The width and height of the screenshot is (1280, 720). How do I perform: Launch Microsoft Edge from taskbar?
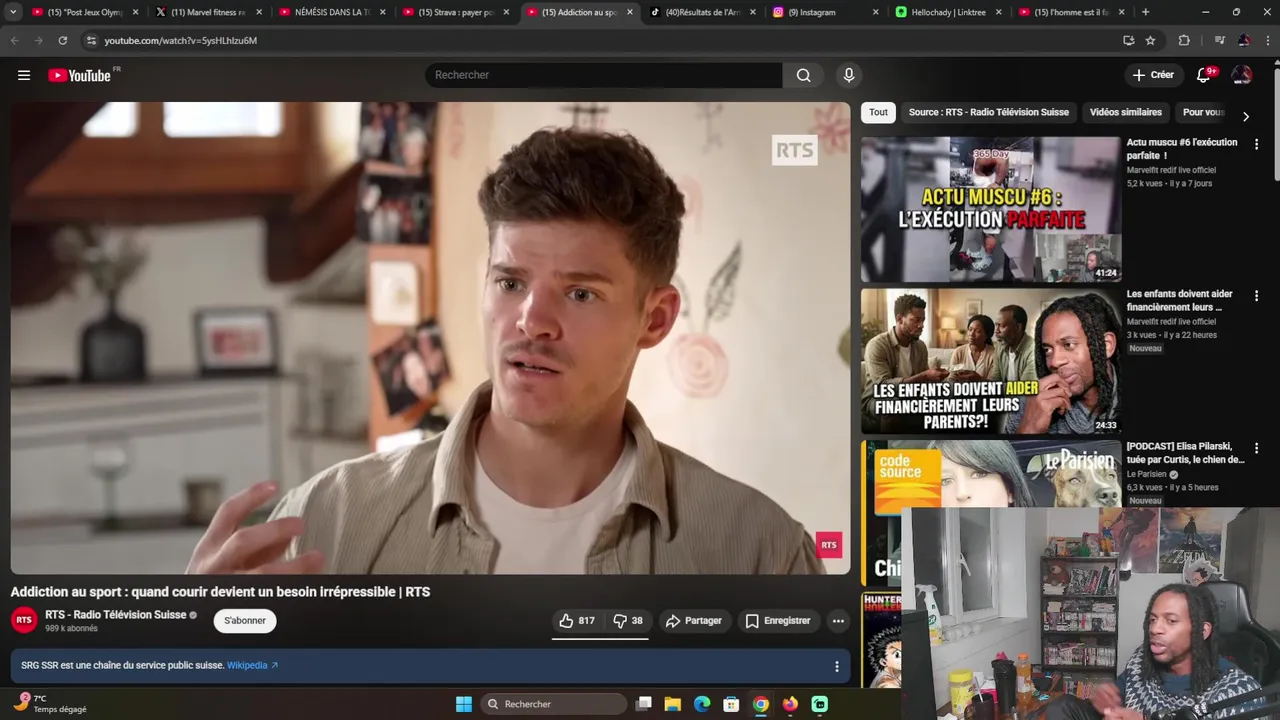(x=702, y=704)
